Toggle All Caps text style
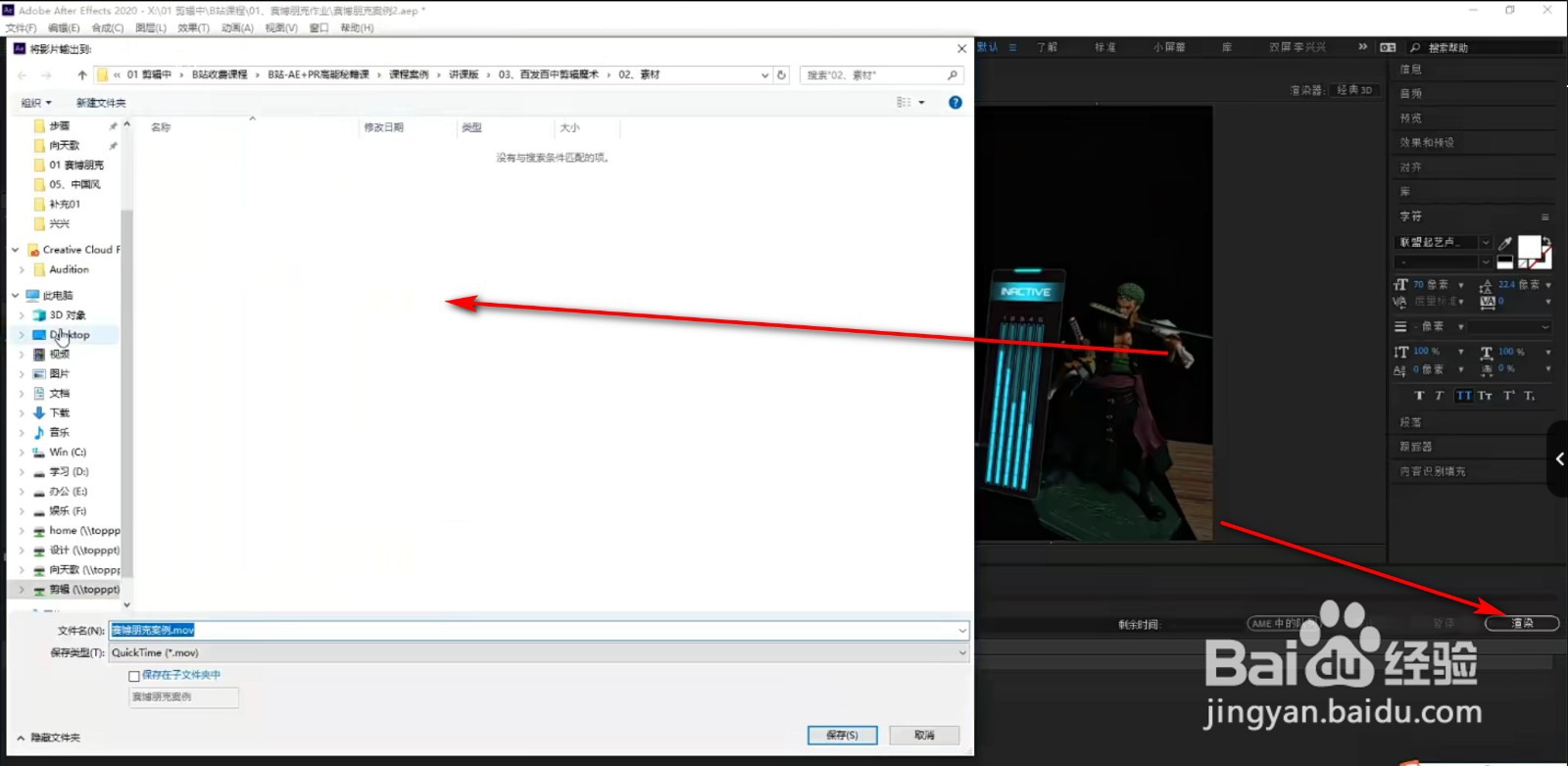 (x=1463, y=396)
